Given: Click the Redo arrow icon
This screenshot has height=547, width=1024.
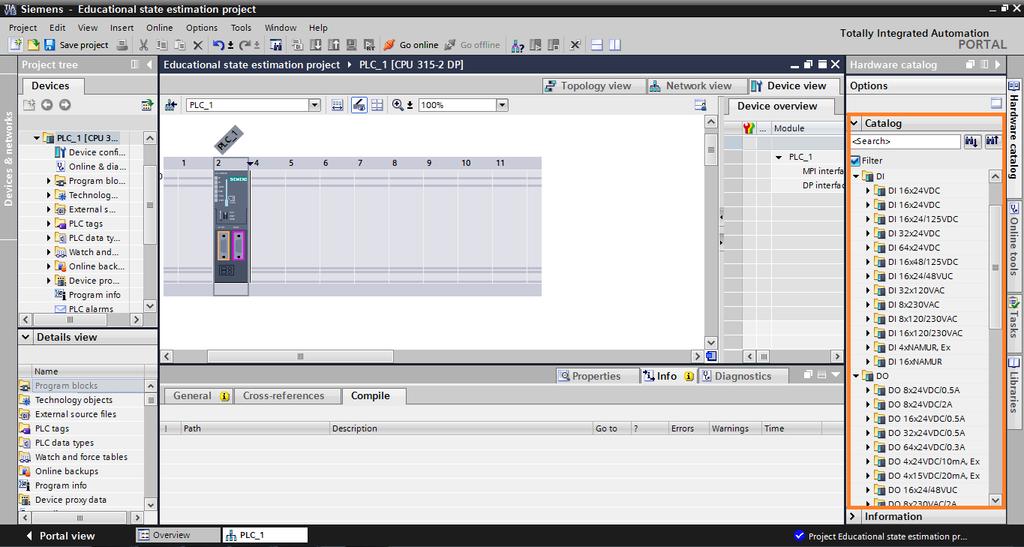Looking at the screenshot, I should click(245, 45).
